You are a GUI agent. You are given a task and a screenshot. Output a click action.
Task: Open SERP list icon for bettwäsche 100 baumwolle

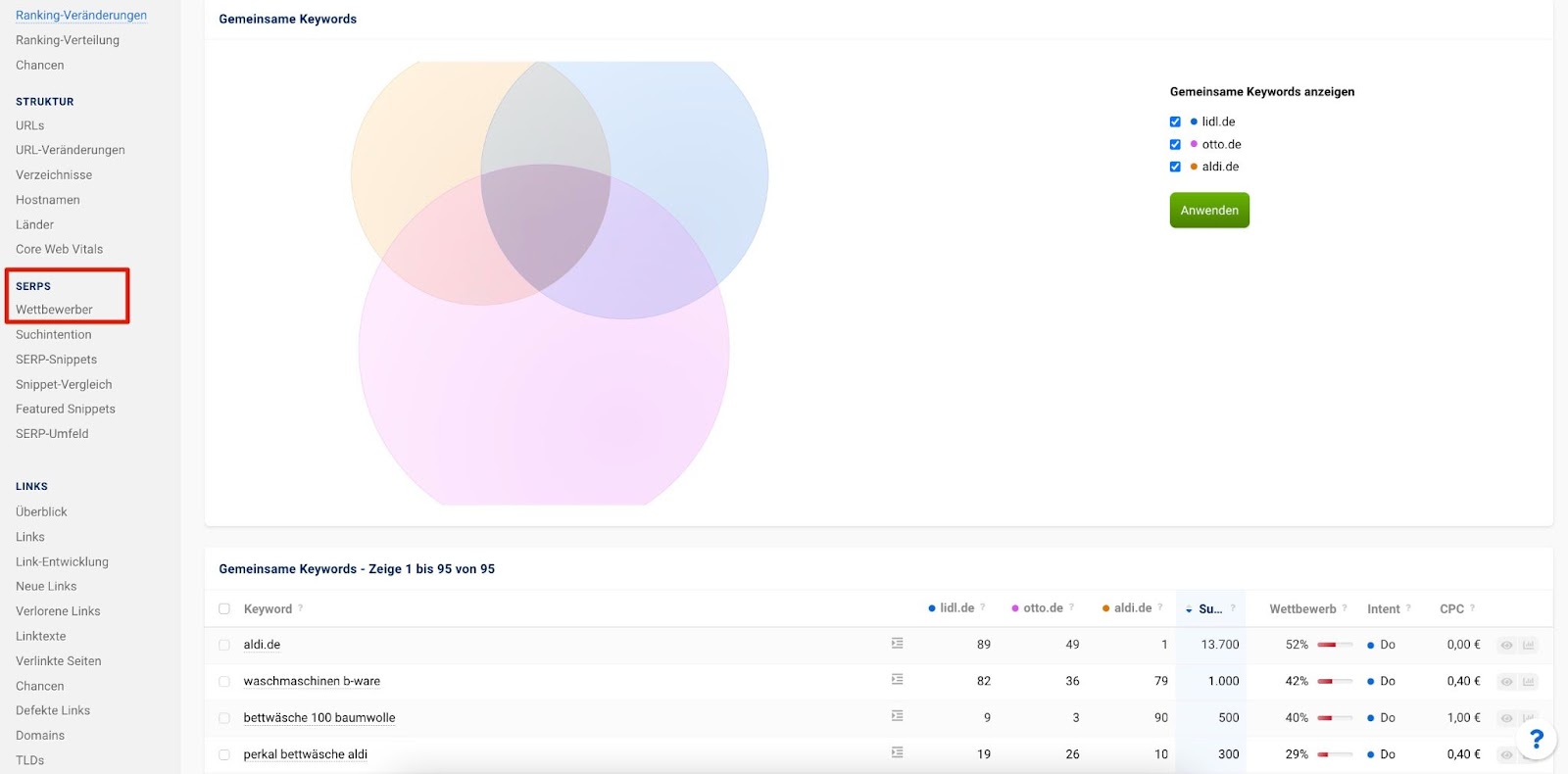click(897, 716)
